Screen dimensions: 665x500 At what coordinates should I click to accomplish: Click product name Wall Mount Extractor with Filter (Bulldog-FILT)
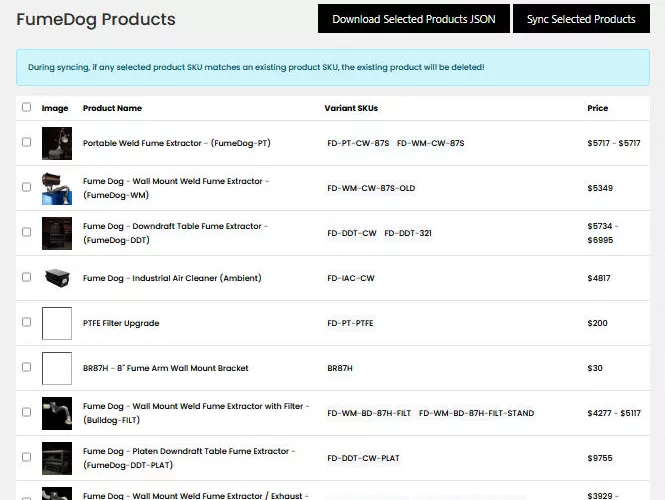[196, 413]
